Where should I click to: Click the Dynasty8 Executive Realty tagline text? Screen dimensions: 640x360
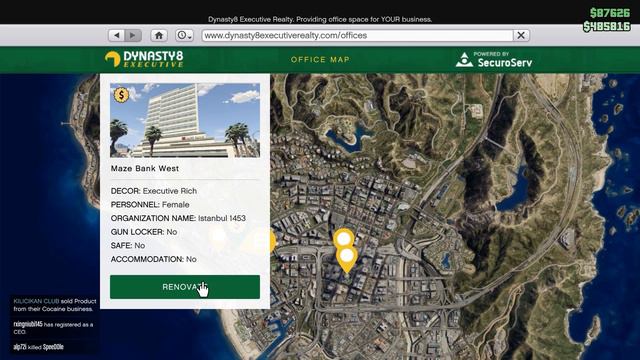[x=320, y=19]
